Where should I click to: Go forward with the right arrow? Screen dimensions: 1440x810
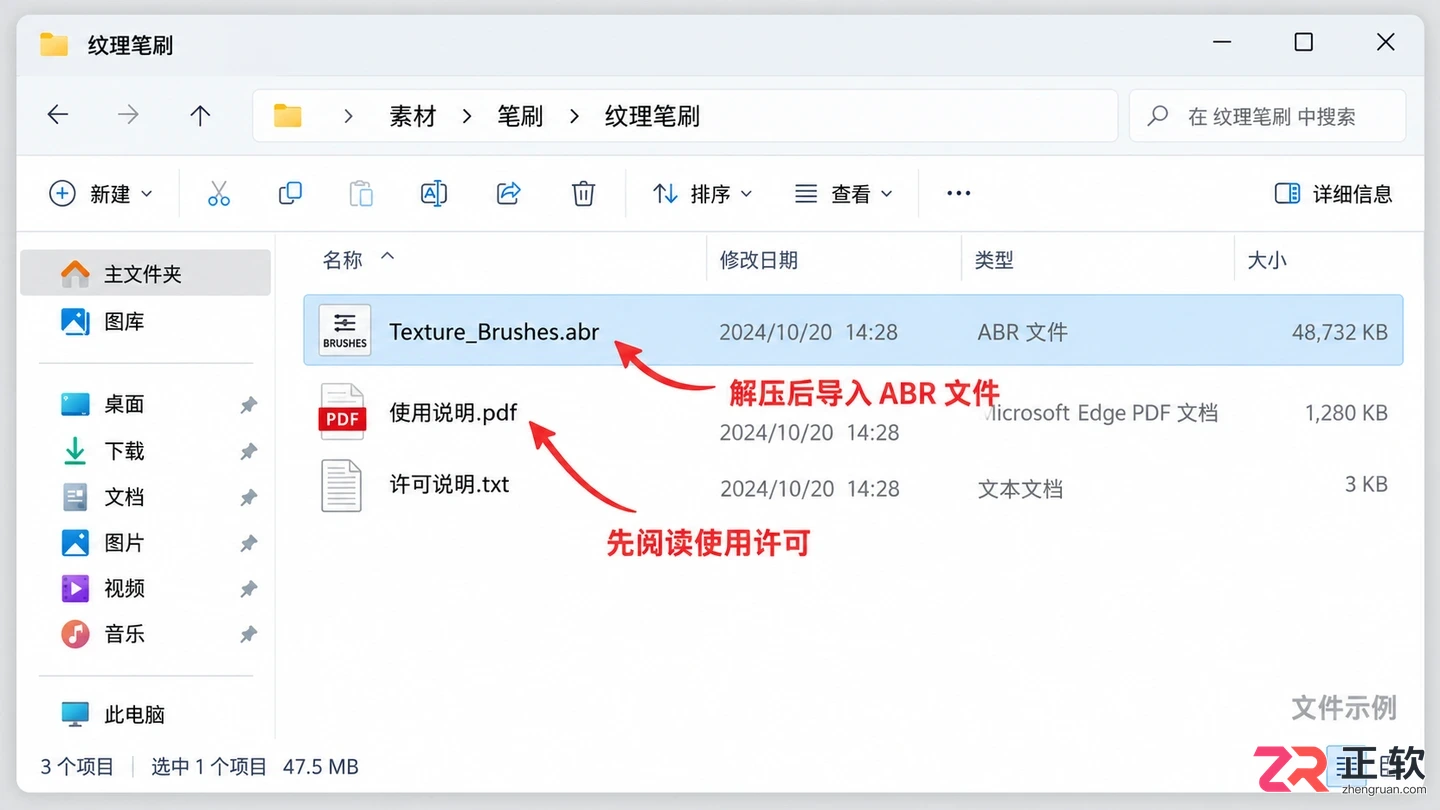click(x=128, y=115)
